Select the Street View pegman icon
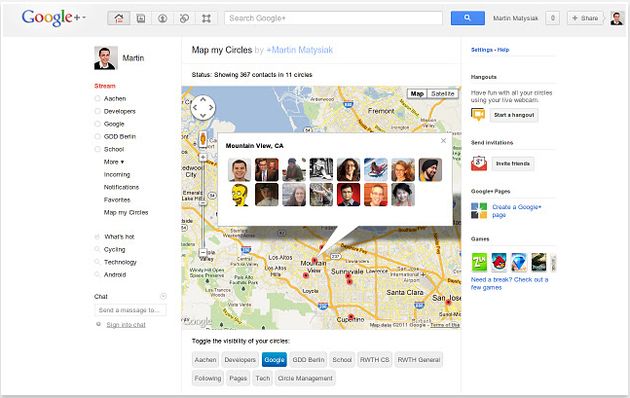 (x=203, y=140)
